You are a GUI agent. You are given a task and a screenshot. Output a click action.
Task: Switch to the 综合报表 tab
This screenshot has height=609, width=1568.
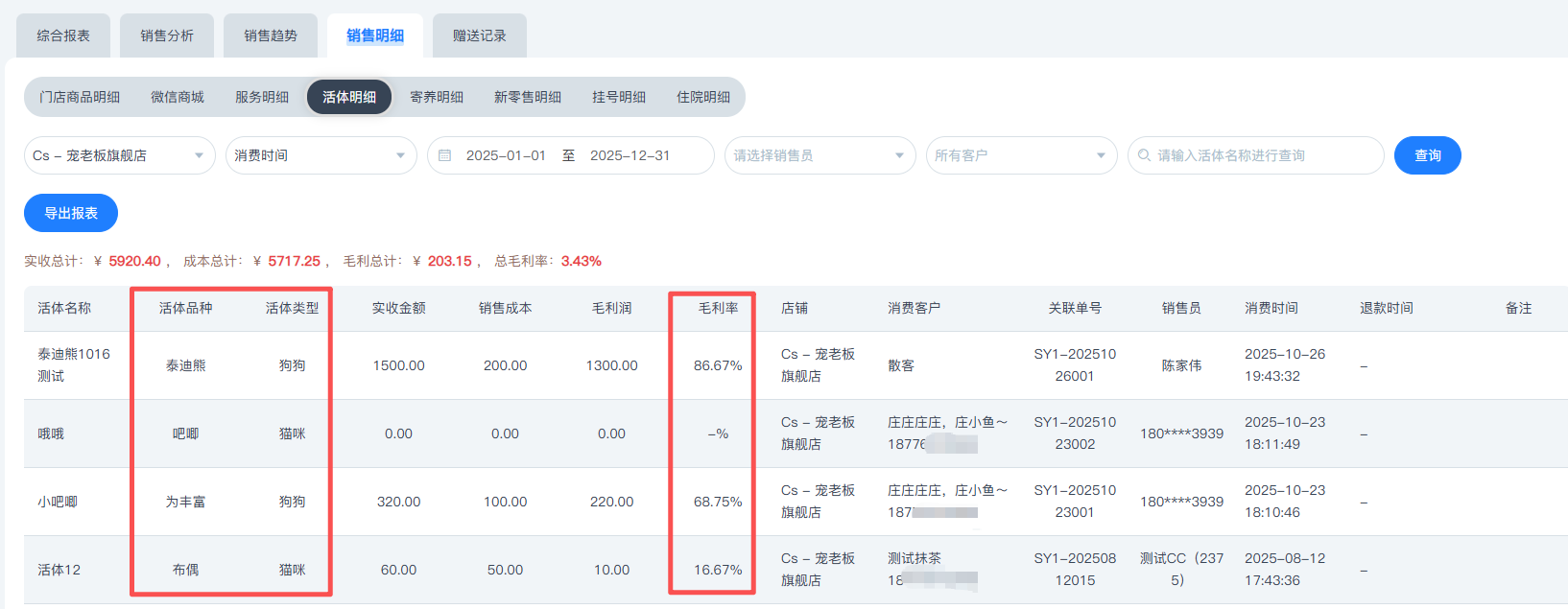(x=63, y=35)
